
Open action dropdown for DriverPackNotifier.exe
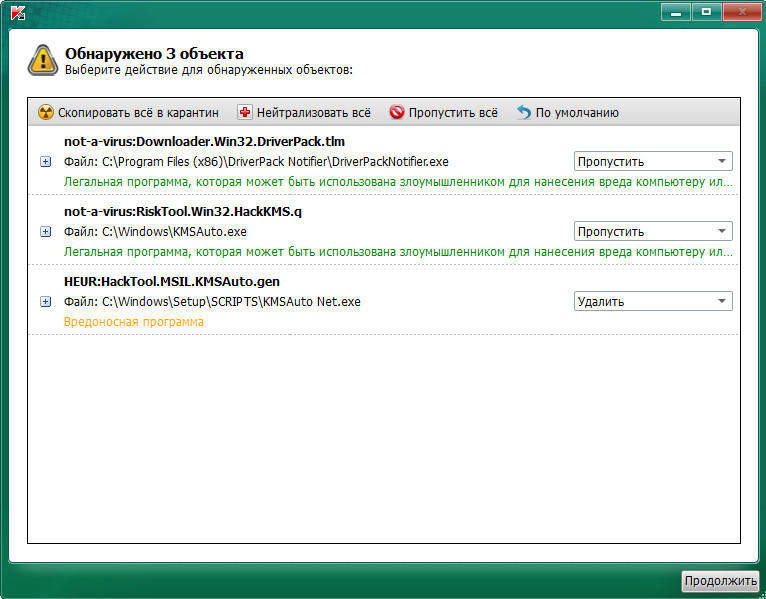[x=653, y=161]
